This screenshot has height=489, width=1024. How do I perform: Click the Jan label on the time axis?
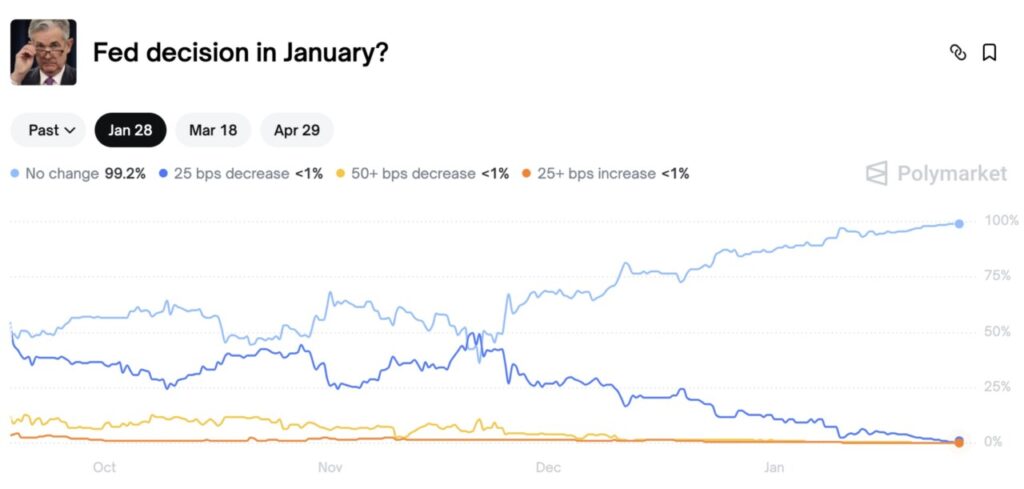point(773,467)
